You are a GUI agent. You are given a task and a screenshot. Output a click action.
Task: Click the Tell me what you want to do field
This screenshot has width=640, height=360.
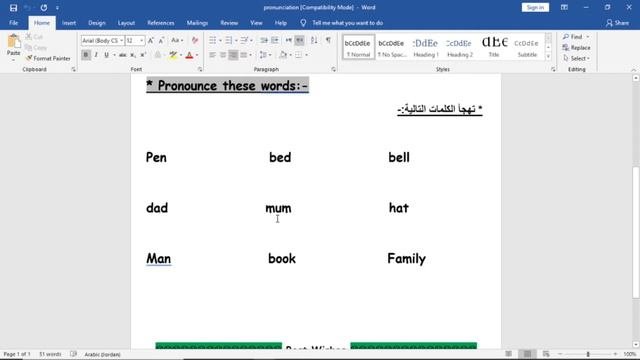pyautogui.click(x=348, y=23)
